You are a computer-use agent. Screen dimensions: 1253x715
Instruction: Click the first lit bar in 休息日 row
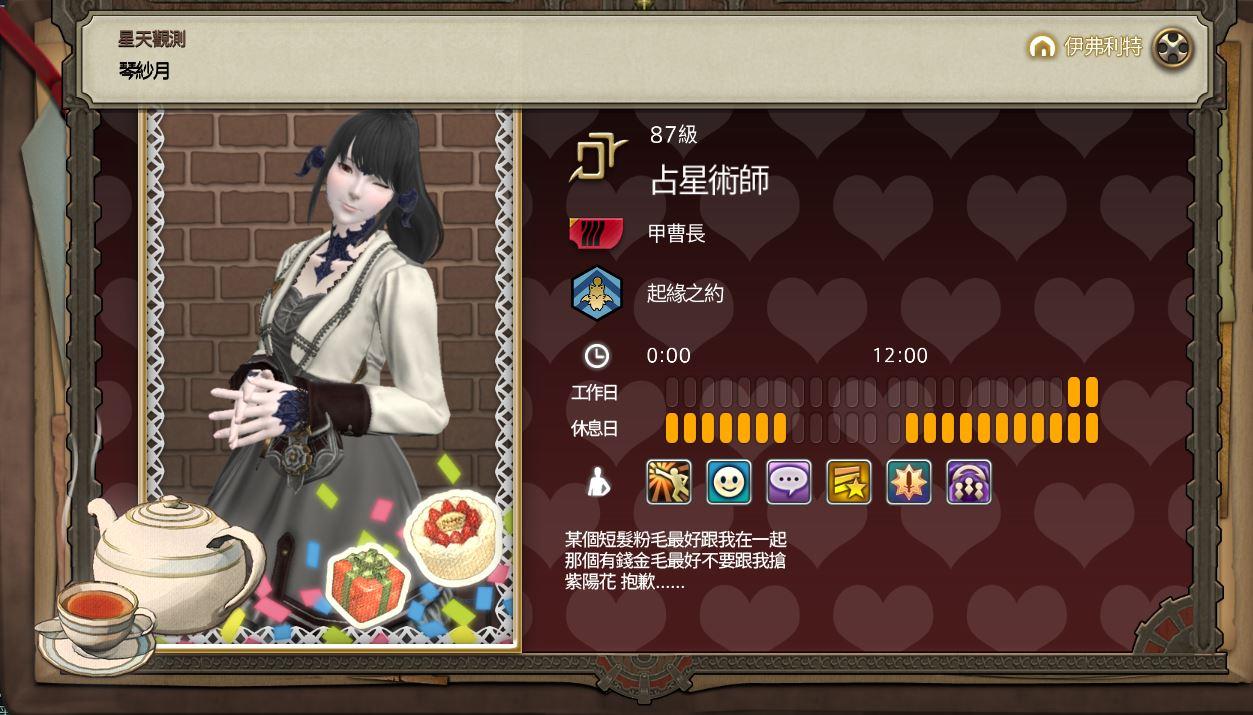click(672, 428)
